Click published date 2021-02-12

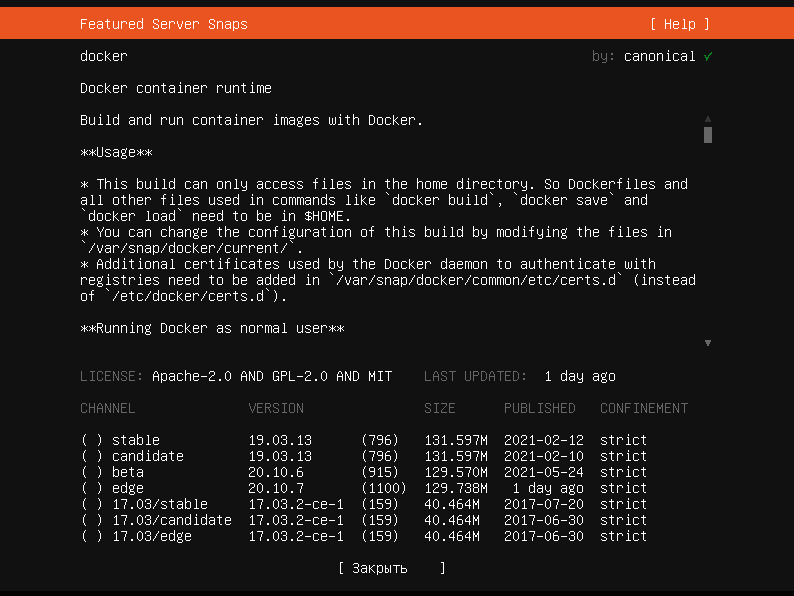pos(543,440)
